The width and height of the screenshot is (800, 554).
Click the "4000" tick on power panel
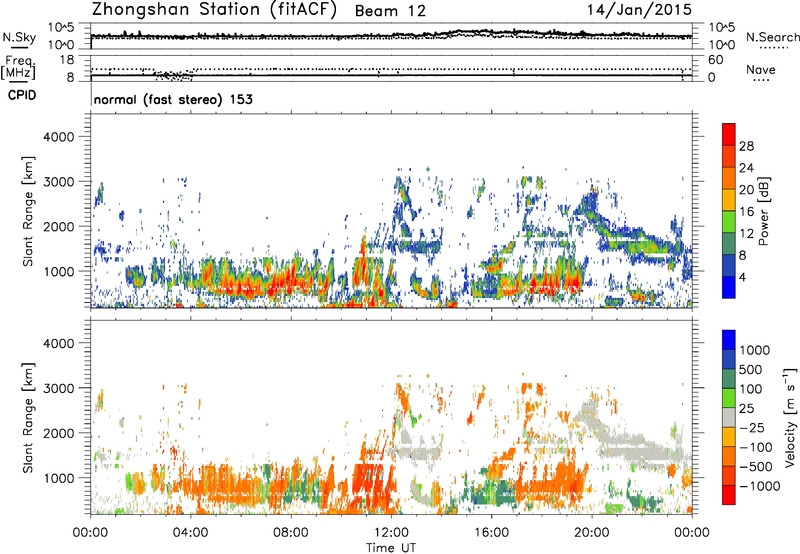pyautogui.click(x=58, y=137)
